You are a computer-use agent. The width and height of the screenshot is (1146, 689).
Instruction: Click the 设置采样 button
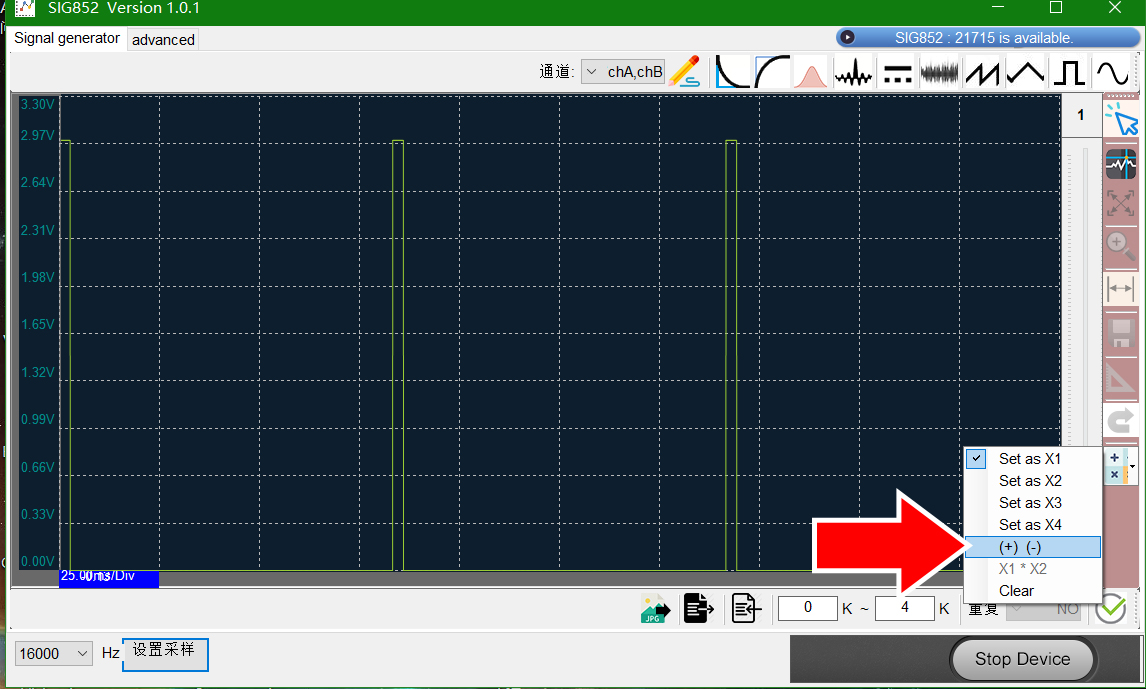(164, 654)
